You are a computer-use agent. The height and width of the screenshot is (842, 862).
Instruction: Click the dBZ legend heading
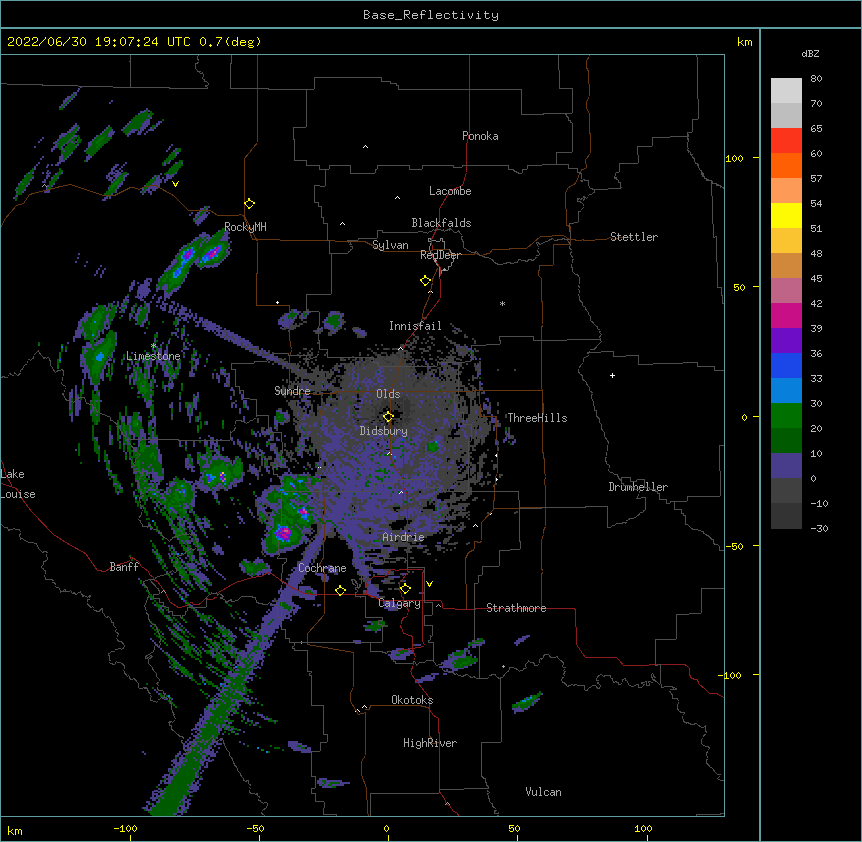click(810, 54)
